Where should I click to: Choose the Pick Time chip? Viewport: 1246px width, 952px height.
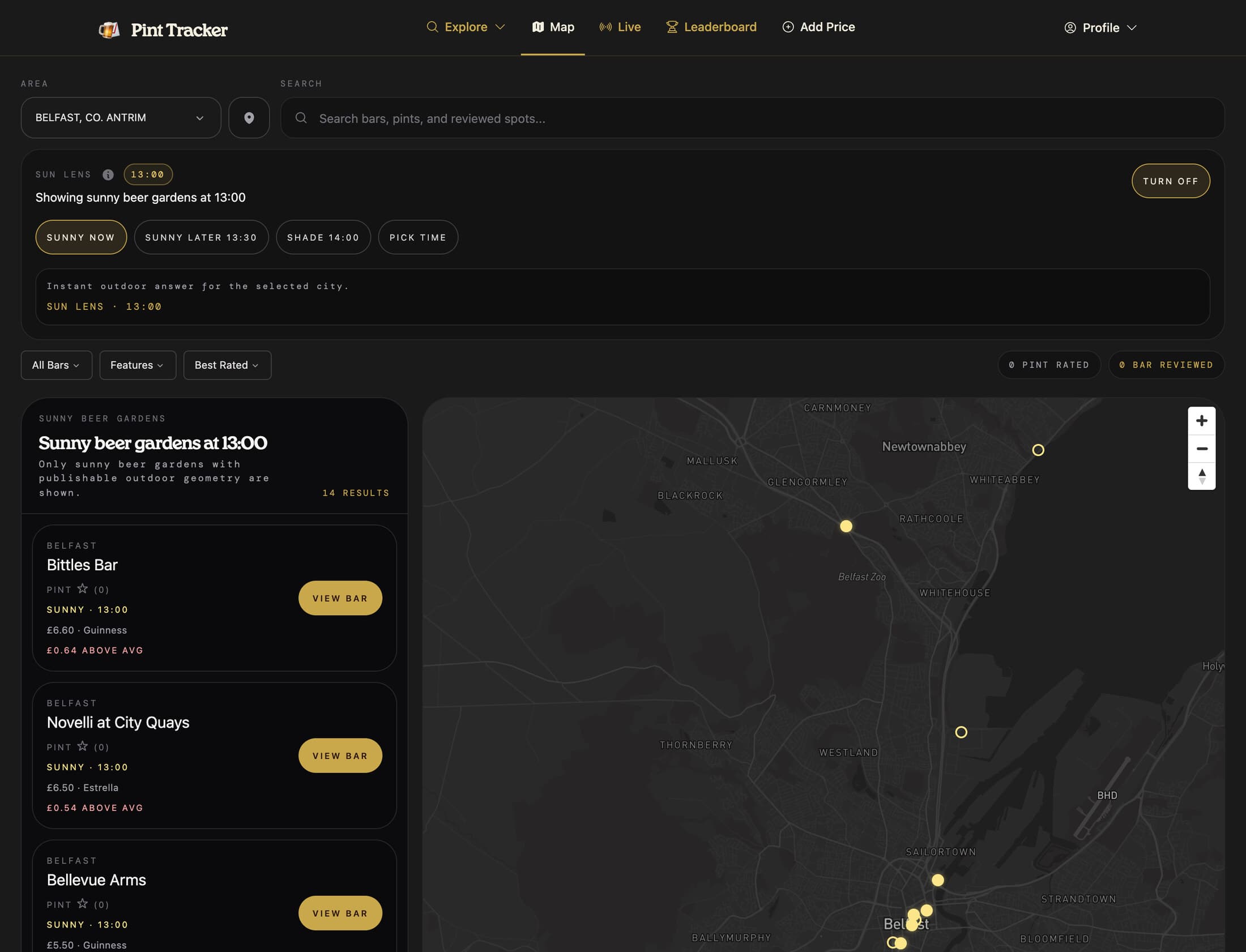pos(417,237)
